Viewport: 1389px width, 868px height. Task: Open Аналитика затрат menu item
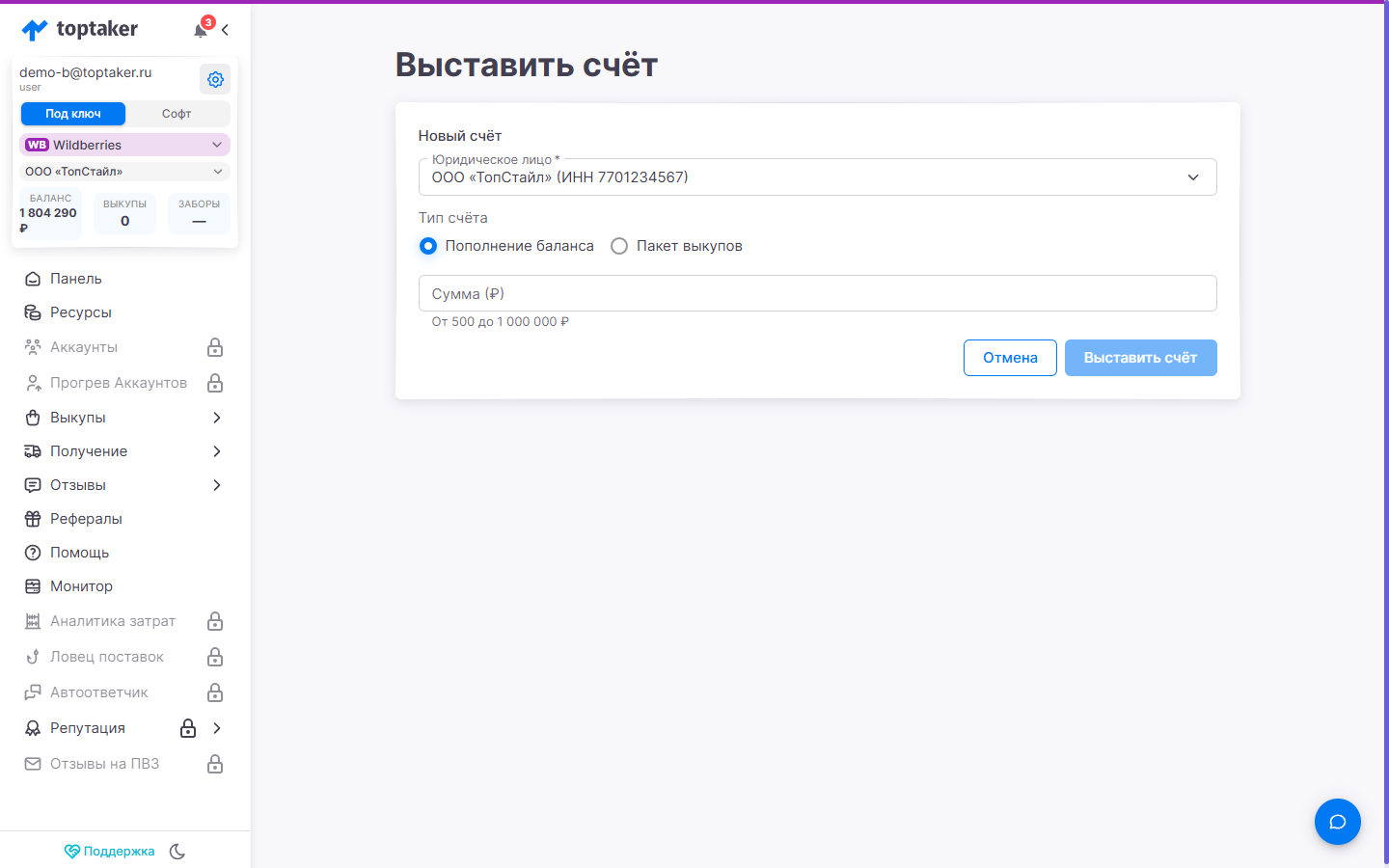(x=124, y=621)
